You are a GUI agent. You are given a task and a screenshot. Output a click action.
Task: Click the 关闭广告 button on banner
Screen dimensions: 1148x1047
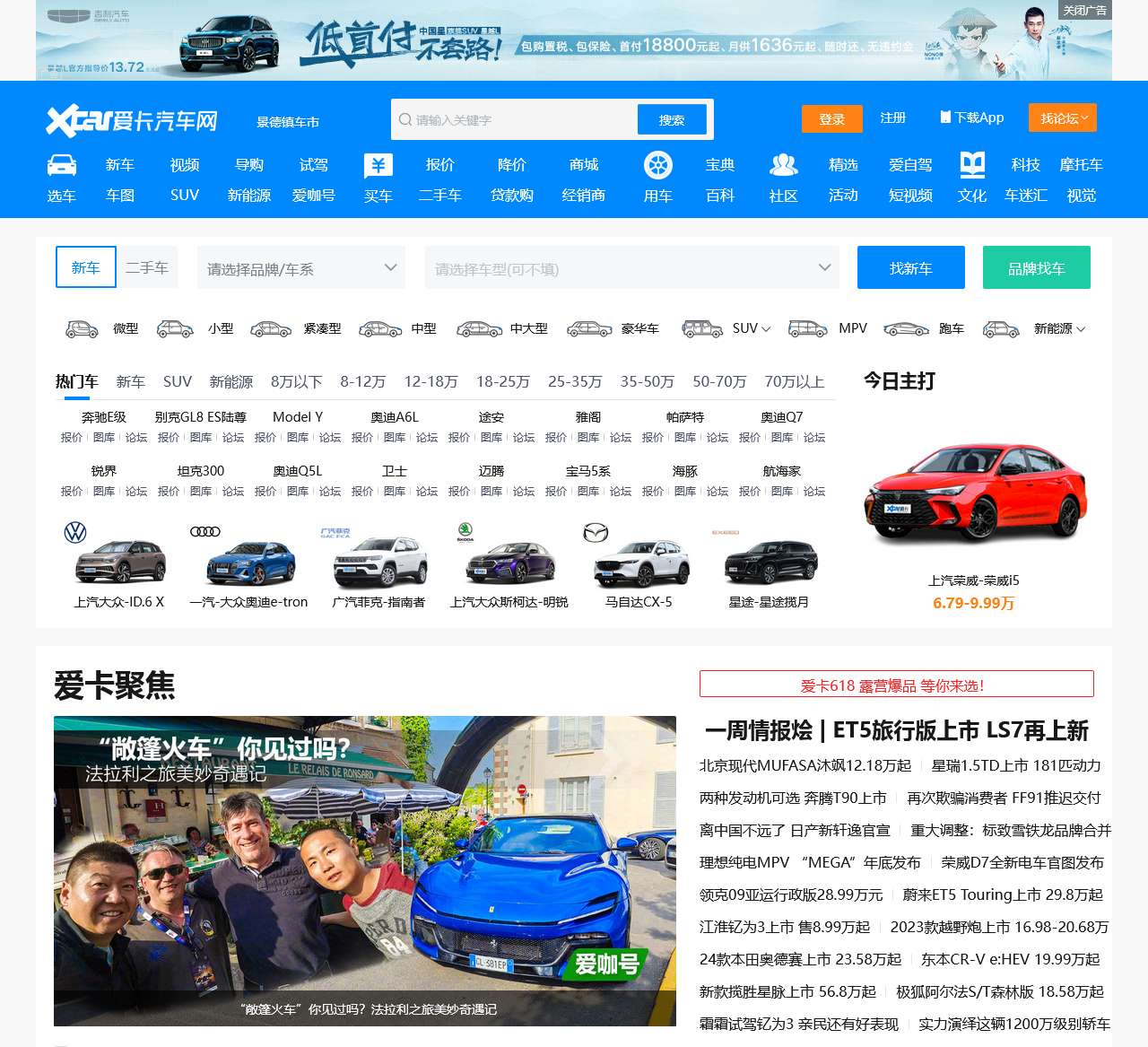coord(1085,10)
